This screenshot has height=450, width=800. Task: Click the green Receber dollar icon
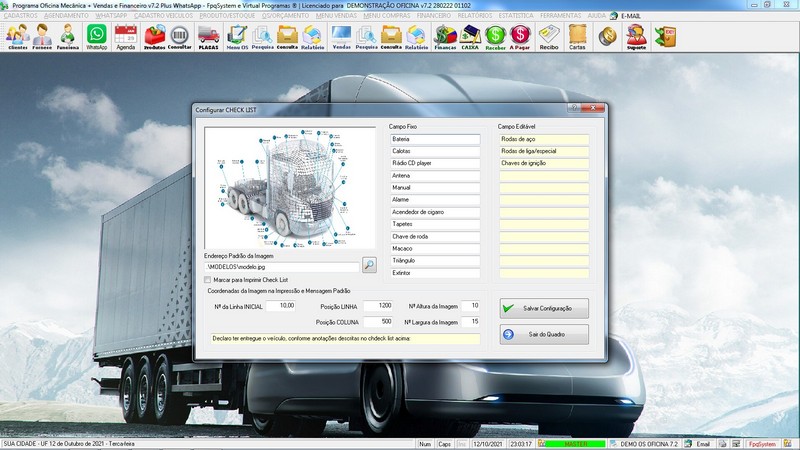pyautogui.click(x=495, y=37)
